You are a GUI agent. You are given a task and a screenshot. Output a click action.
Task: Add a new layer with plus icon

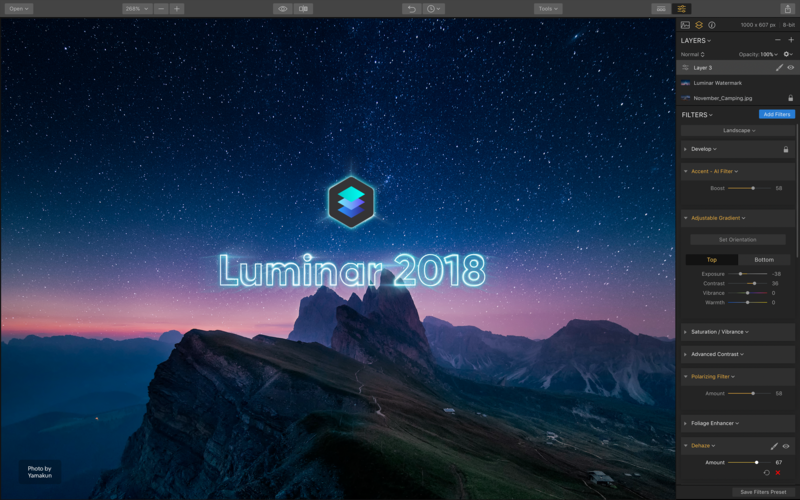790,40
